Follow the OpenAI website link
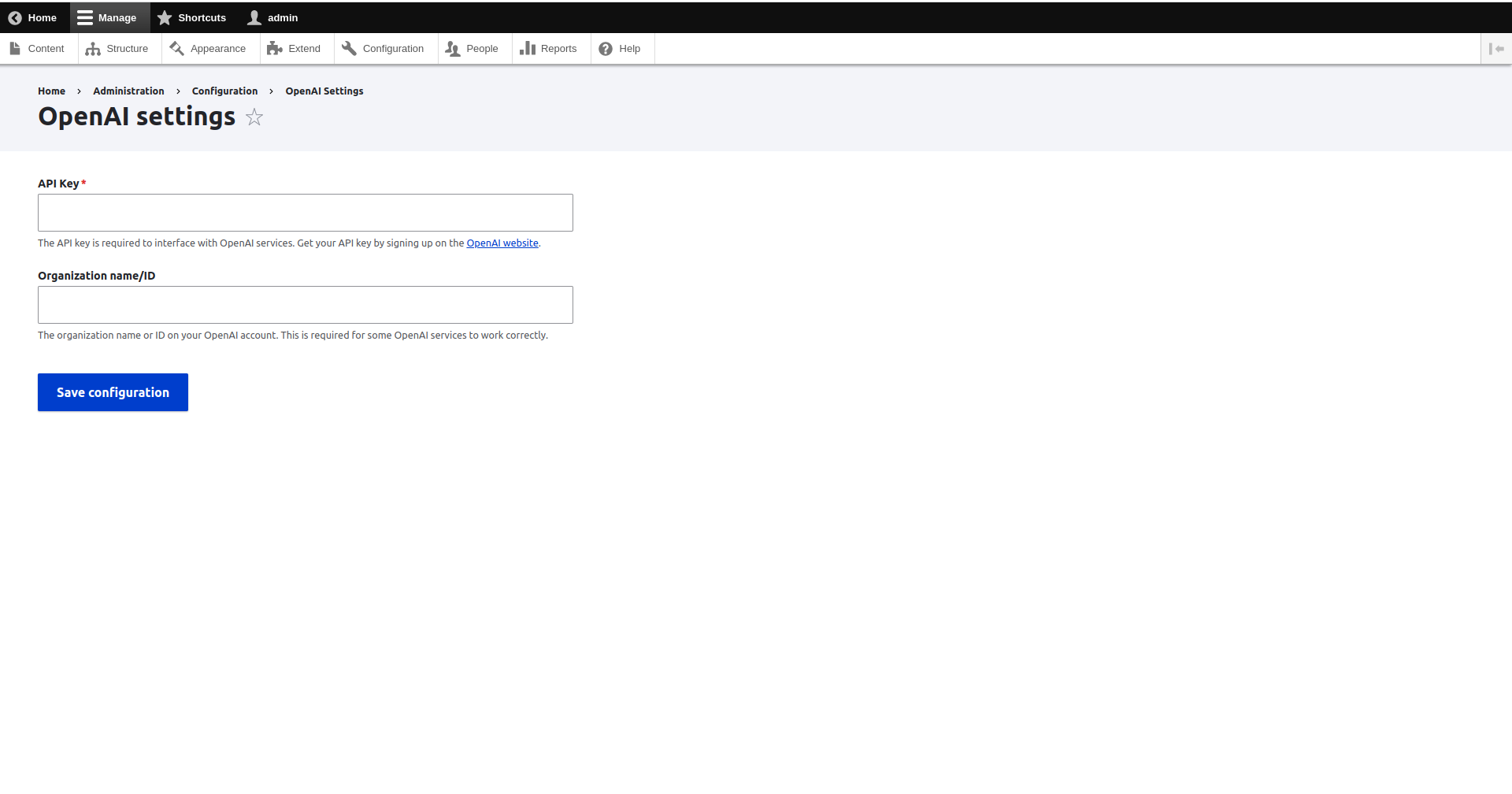Image resolution: width=1512 pixels, height=794 pixels. point(502,243)
